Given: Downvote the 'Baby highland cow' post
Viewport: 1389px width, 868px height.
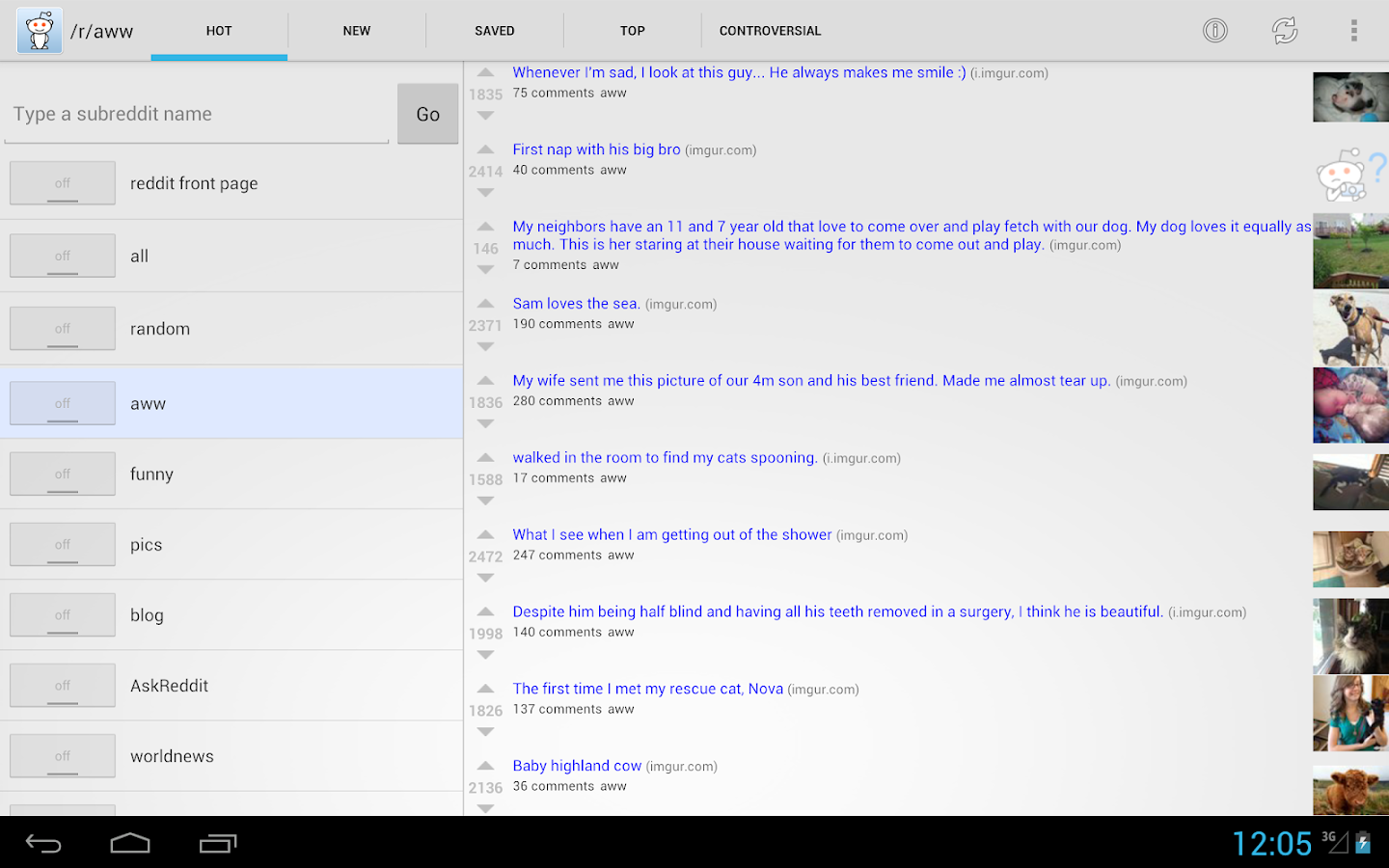Looking at the screenshot, I should coord(484,808).
